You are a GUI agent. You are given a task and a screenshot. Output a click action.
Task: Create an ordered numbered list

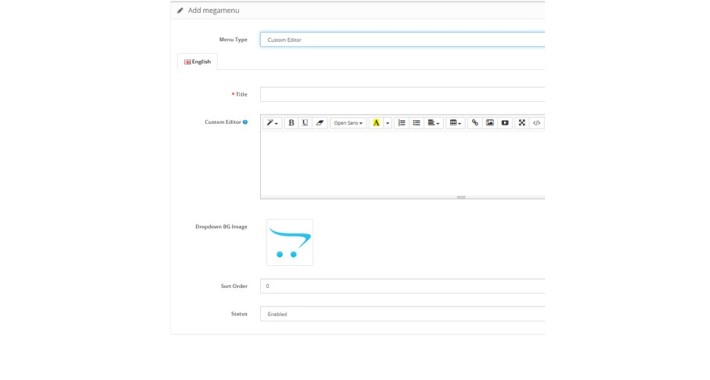[401, 123]
